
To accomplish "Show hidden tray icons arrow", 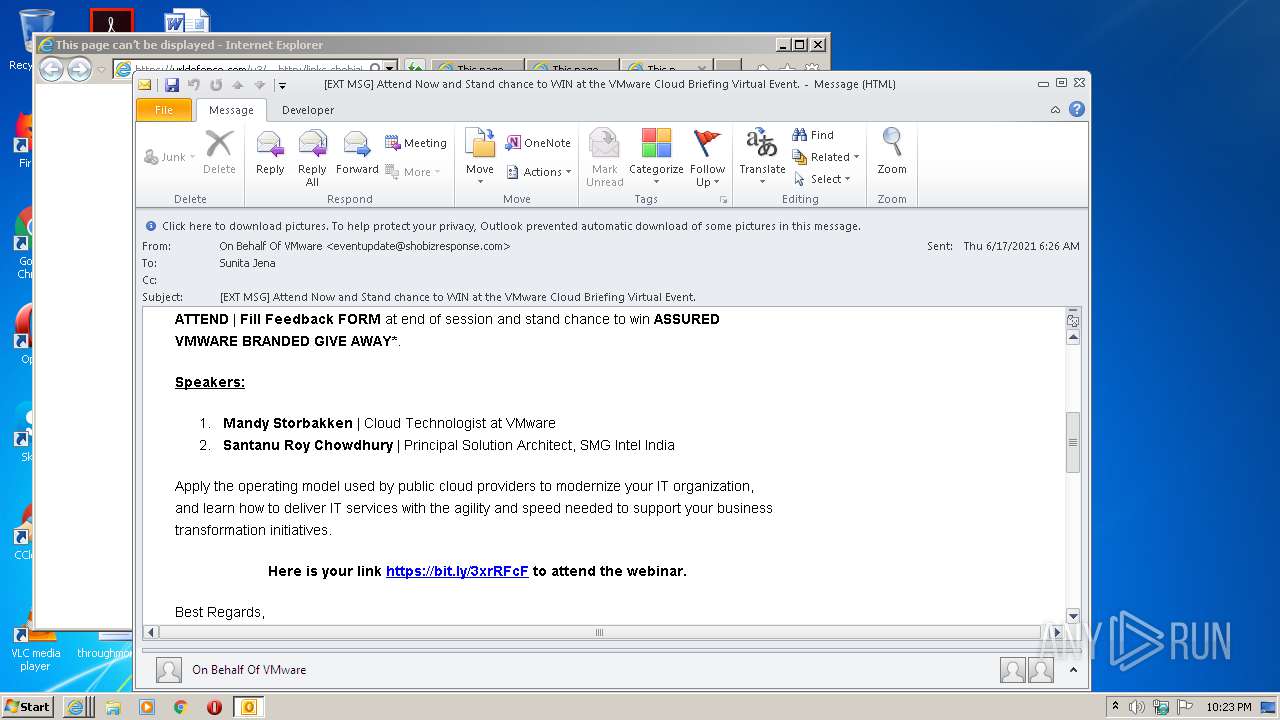I will (1115, 707).
